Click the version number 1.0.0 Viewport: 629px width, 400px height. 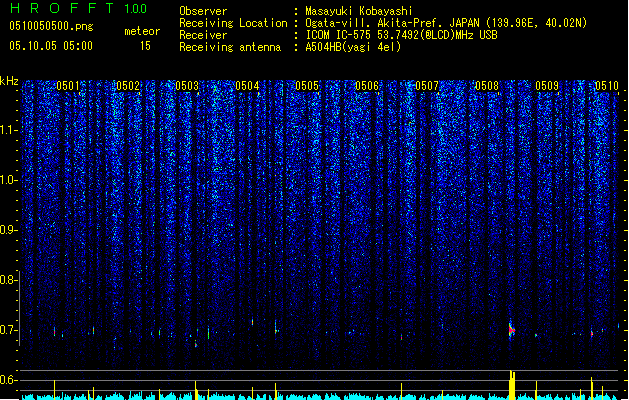tap(135, 8)
